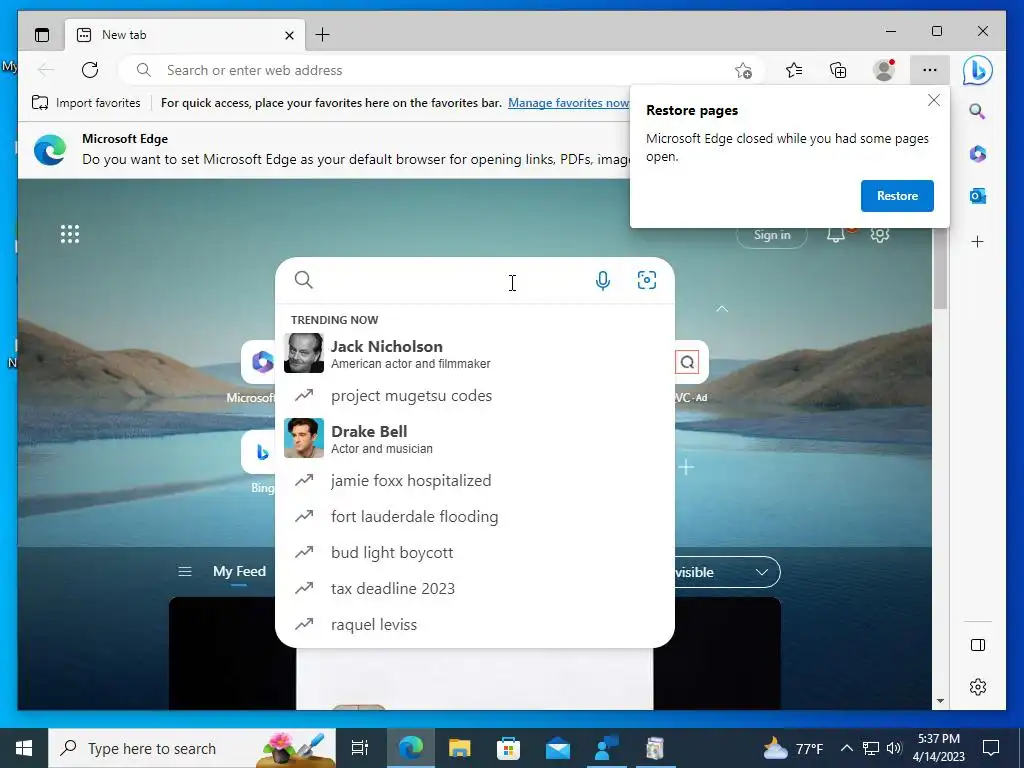The image size is (1024, 768).
Task: Add a sidebar app with plus
Action: pos(978,242)
